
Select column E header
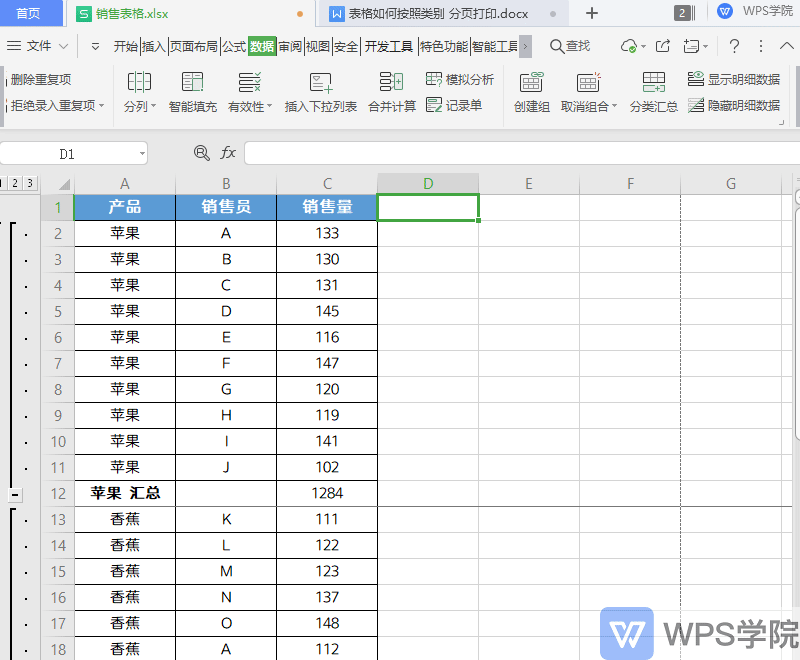point(529,184)
